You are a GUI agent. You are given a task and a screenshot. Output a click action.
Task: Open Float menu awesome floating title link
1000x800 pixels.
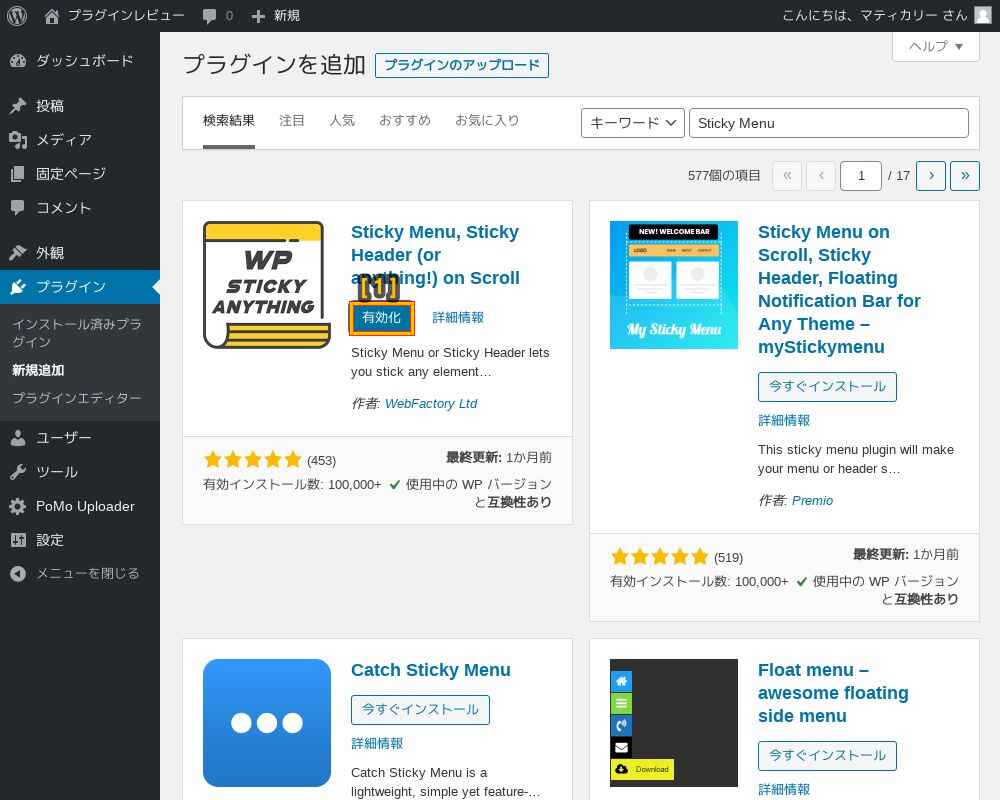click(x=833, y=693)
